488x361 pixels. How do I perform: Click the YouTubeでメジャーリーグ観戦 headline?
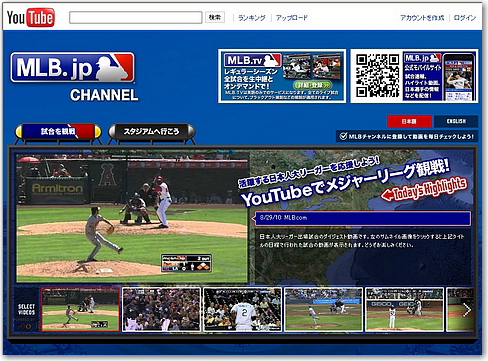[x=345, y=183]
